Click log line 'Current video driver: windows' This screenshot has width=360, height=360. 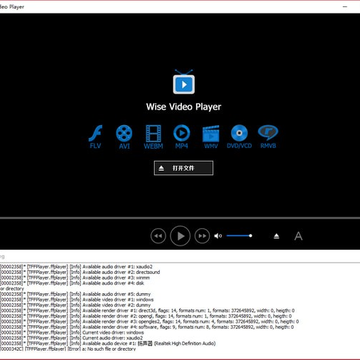[x=72, y=332]
